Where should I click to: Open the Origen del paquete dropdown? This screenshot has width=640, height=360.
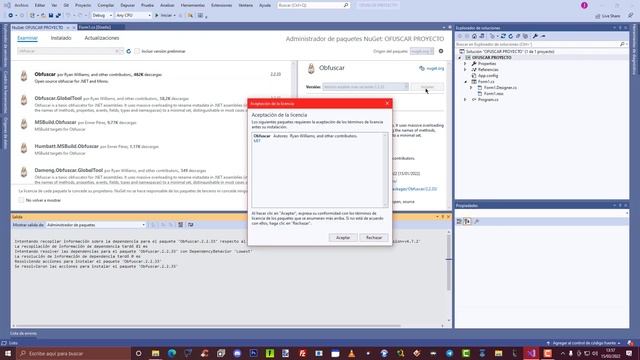[x=422, y=51]
